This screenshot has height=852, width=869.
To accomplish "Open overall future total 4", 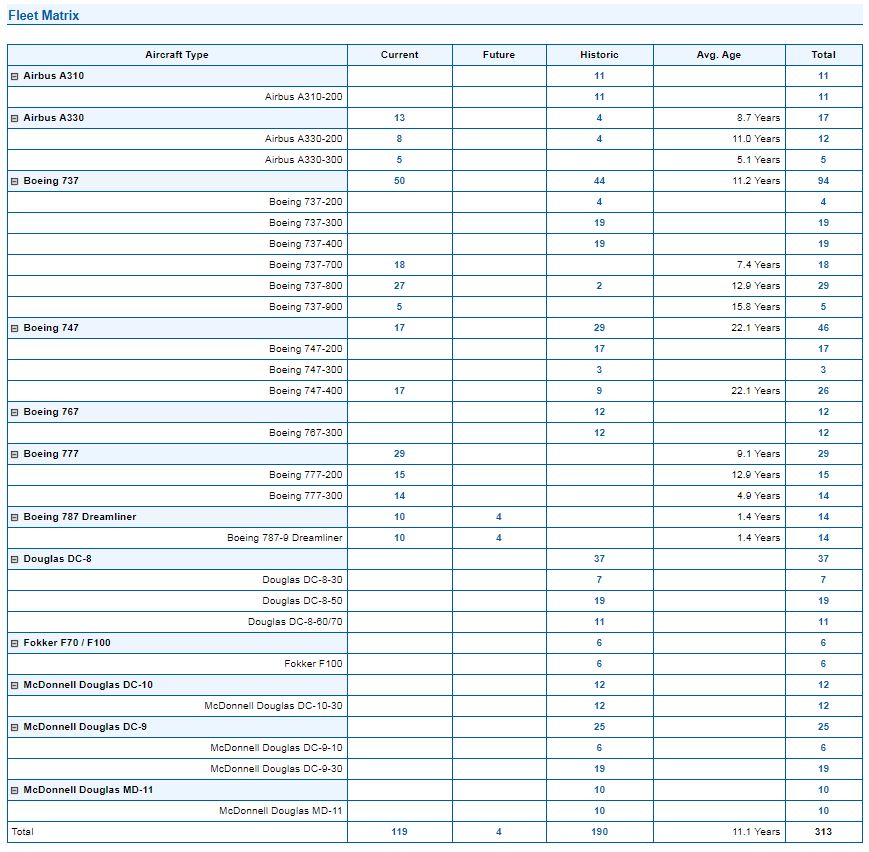I will click(499, 831).
